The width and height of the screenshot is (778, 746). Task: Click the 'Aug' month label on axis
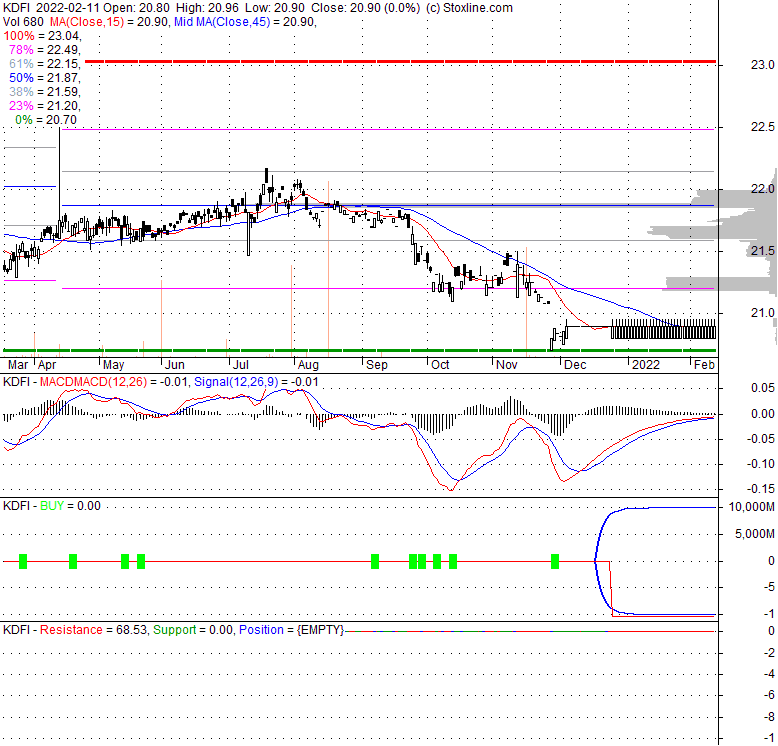tap(308, 365)
